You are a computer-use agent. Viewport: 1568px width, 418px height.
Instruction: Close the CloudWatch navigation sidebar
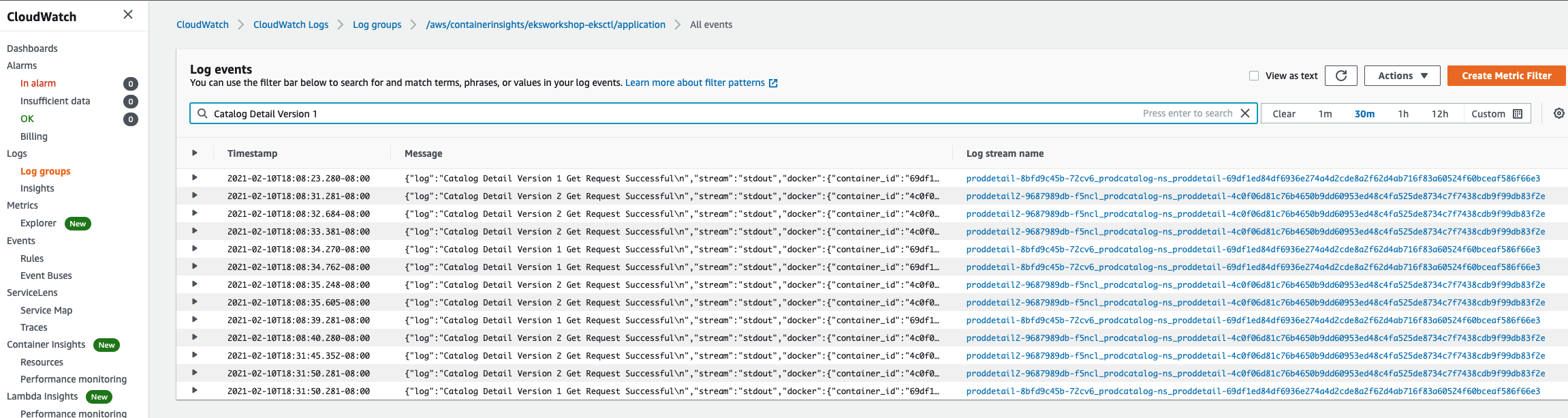128,14
